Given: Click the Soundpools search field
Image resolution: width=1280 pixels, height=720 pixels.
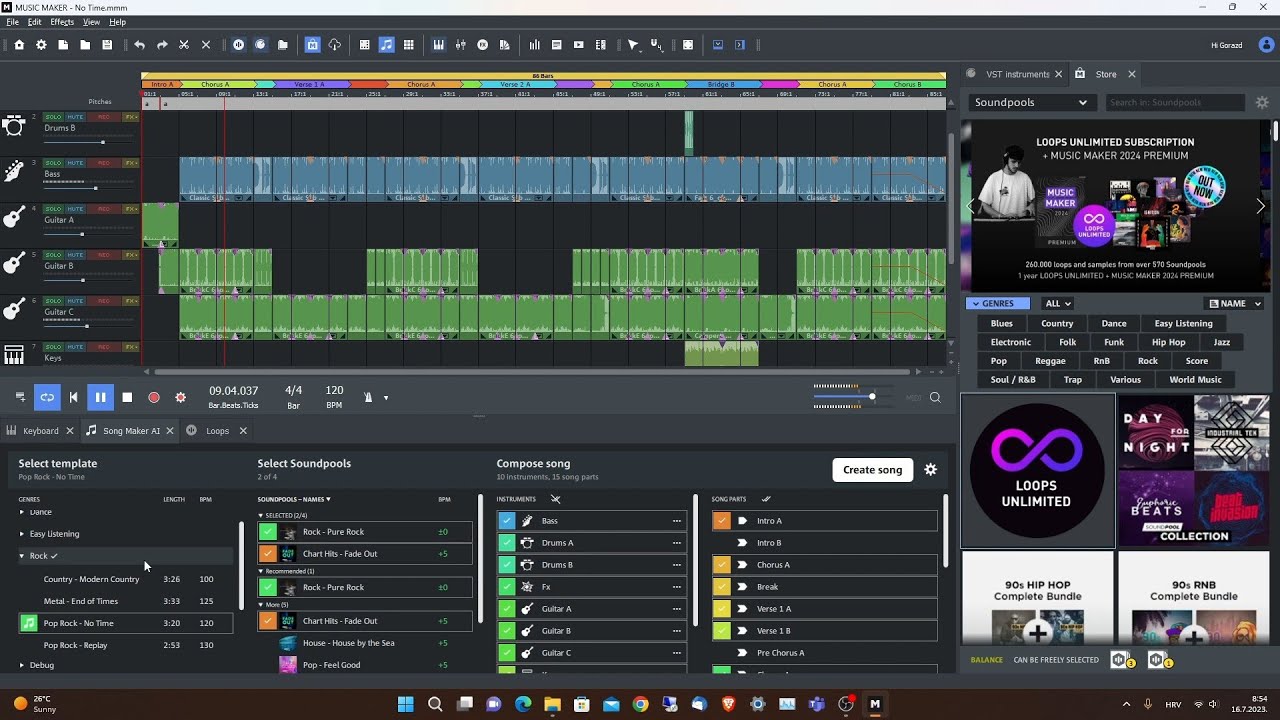Looking at the screenshot, I should pos(1175,102).
